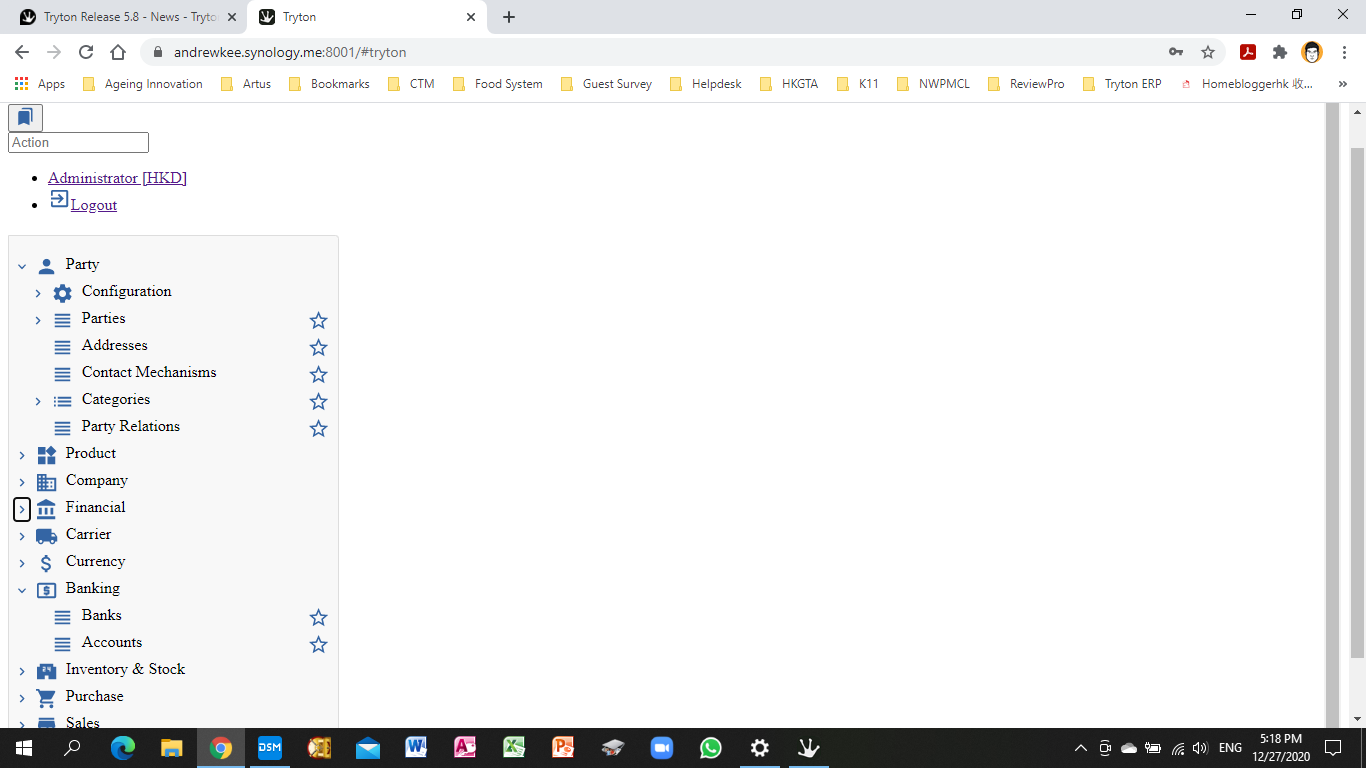Screen dimensions: 1366x768
Task: Expand the Financial menu chevron
Action: click(x=22, y=509)
